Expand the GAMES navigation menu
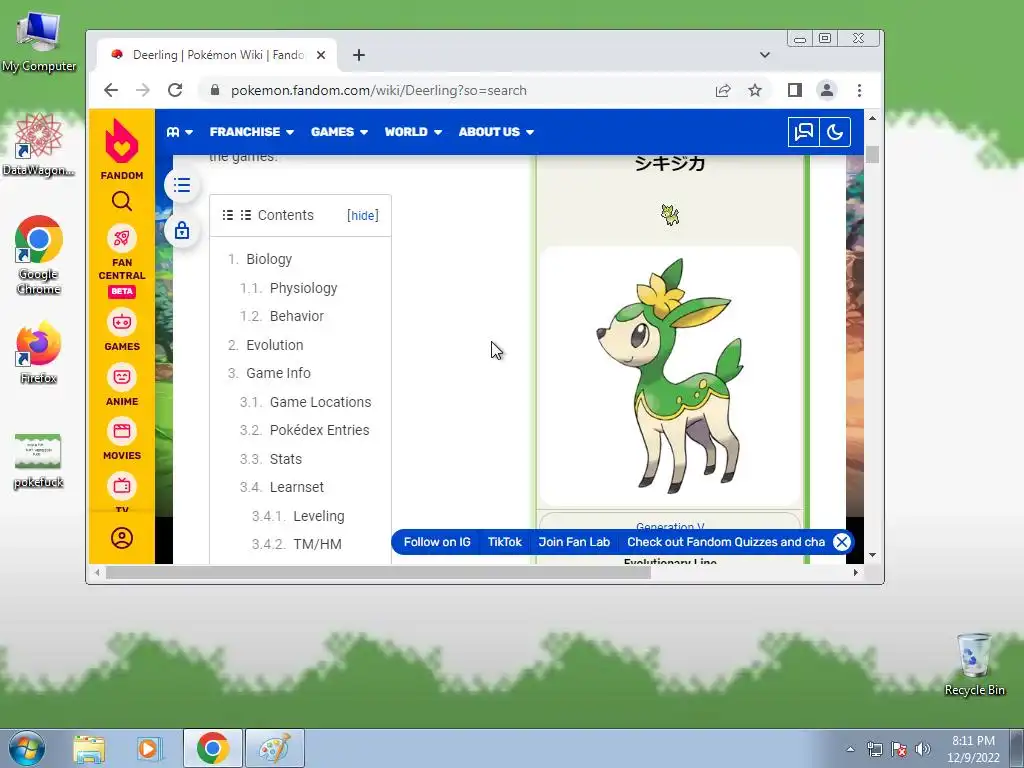The height and width of the screenshot is (768, 1024). pos(340,132)
